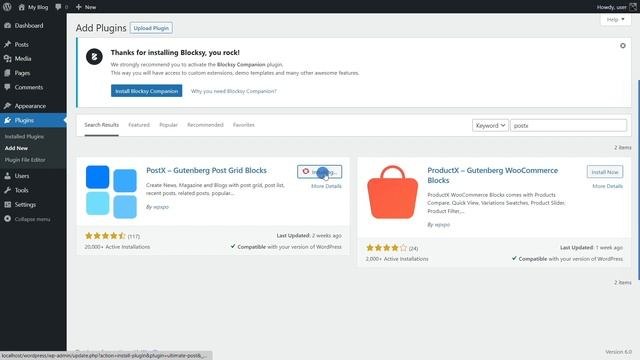Click 'Version 6.0' footer text
640x360 pixels.
pos(618,351)
